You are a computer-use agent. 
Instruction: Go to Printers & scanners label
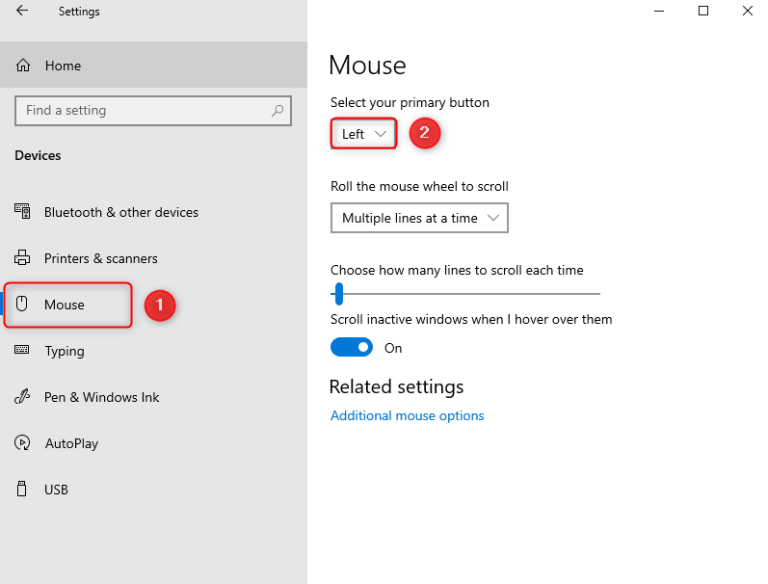pyautogui.click(x=101, y=258)
